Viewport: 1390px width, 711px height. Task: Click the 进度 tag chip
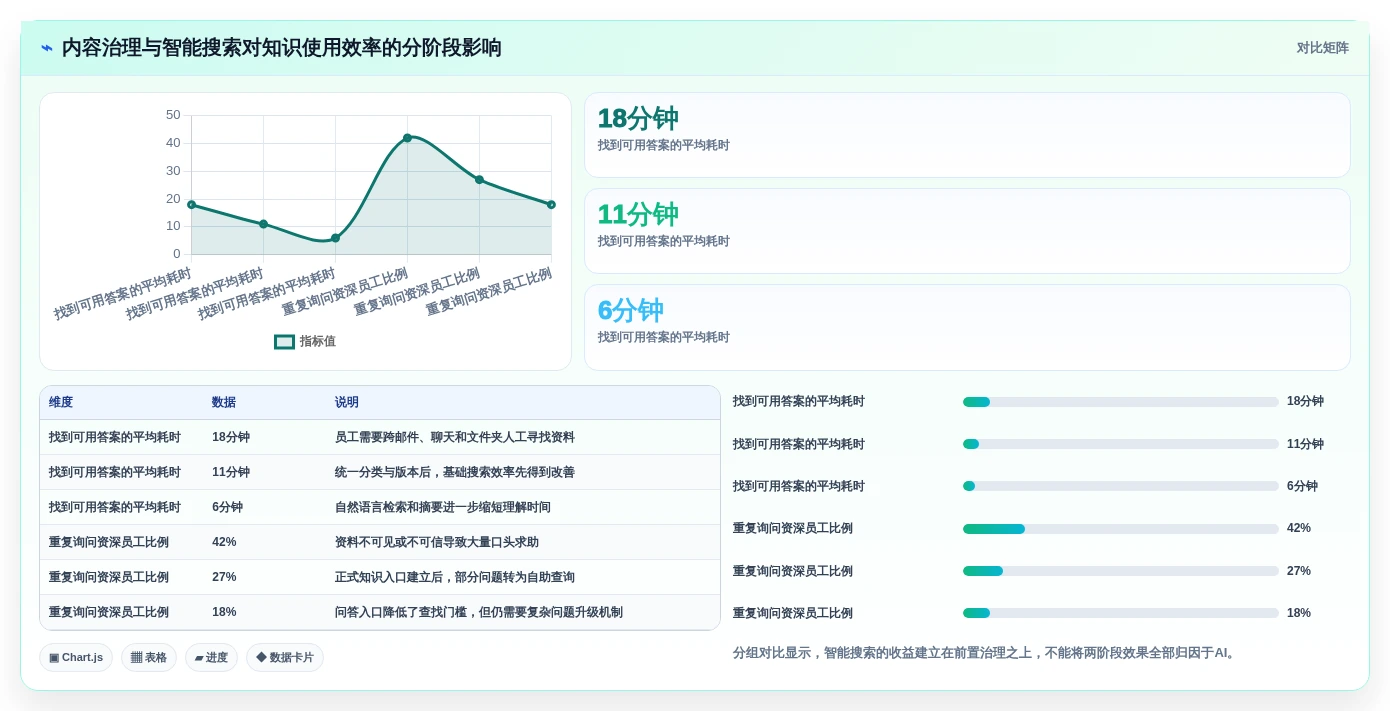point(211,657)
